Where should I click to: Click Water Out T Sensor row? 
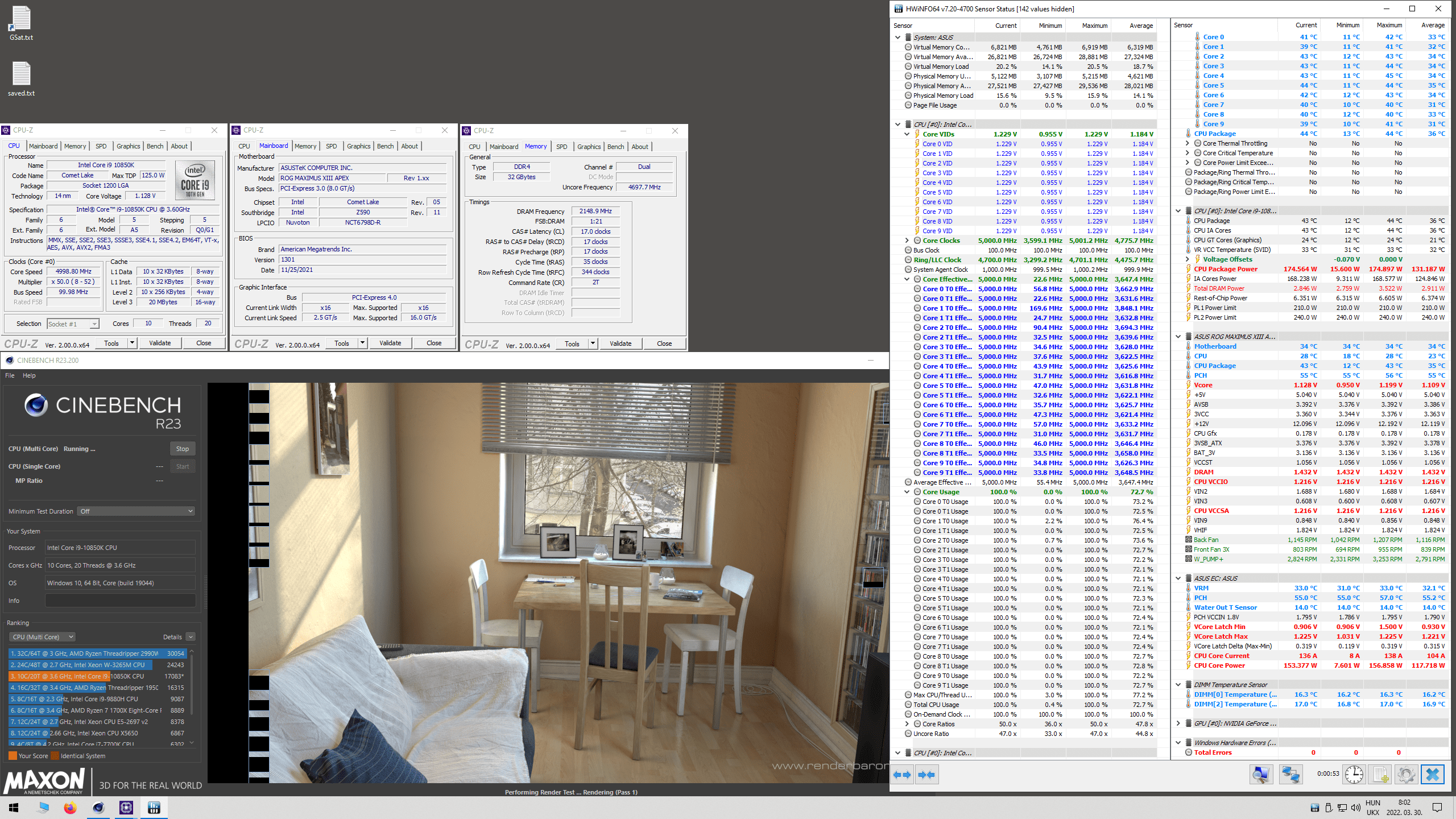point(1317,607)
